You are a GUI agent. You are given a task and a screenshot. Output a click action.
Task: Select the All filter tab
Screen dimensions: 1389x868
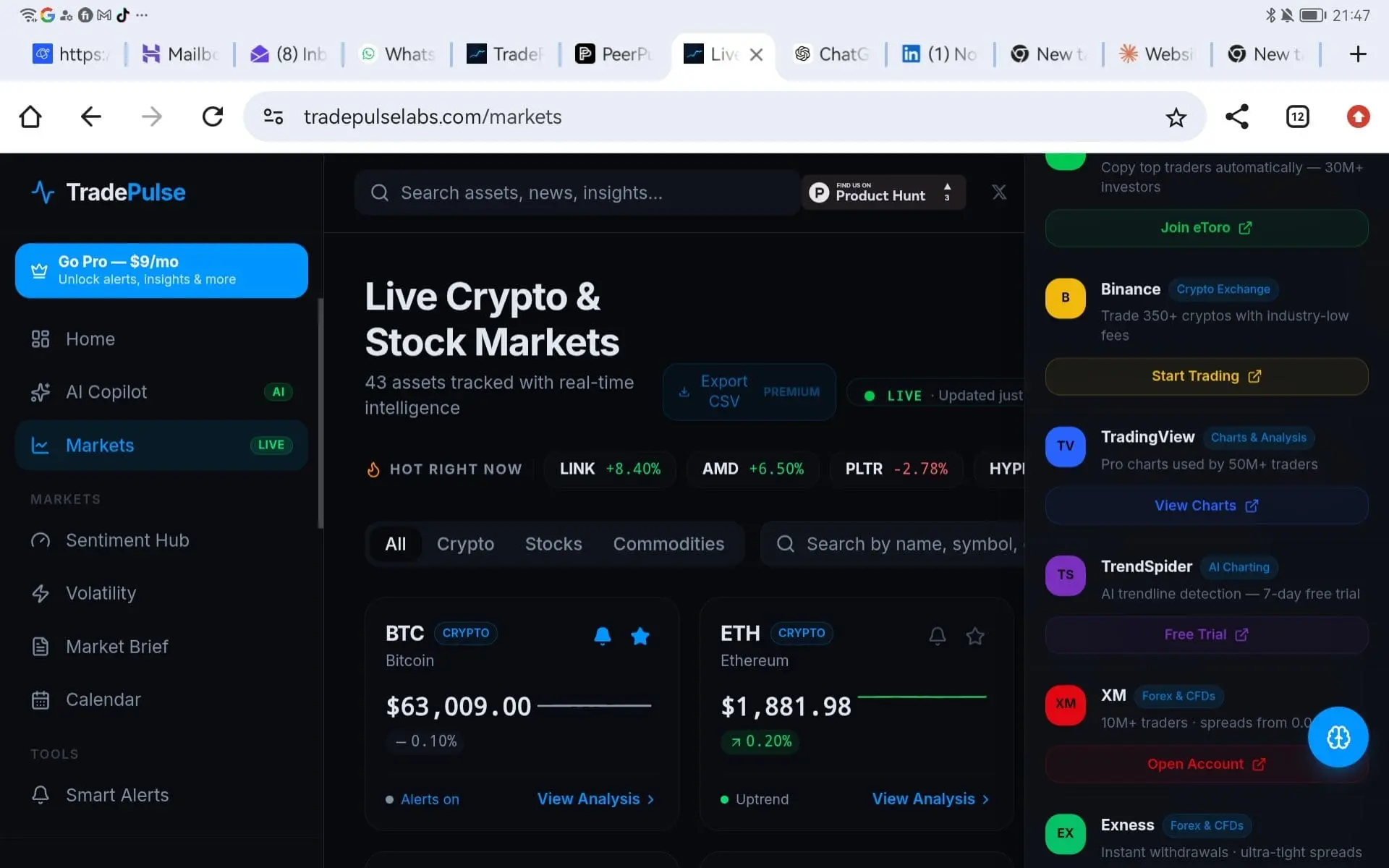395,544
